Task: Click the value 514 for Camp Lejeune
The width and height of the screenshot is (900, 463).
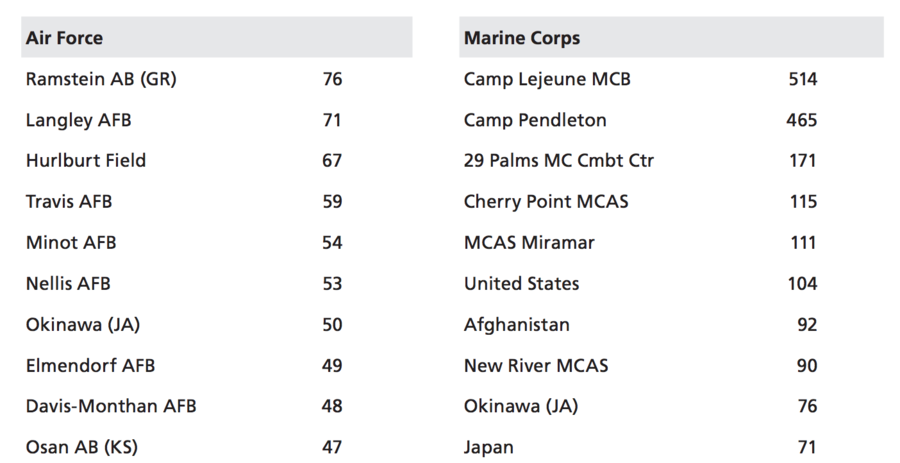Action: 802,79
